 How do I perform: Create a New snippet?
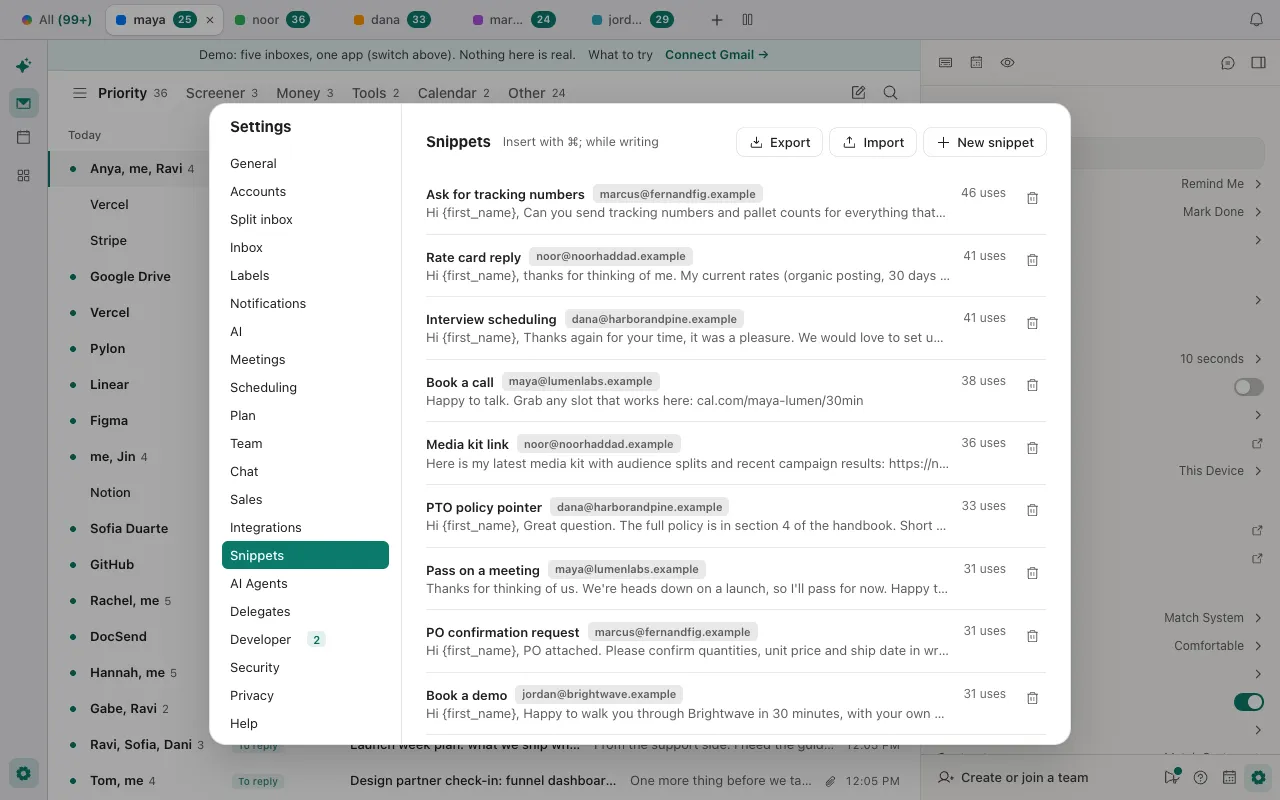(x=985, y=142)
